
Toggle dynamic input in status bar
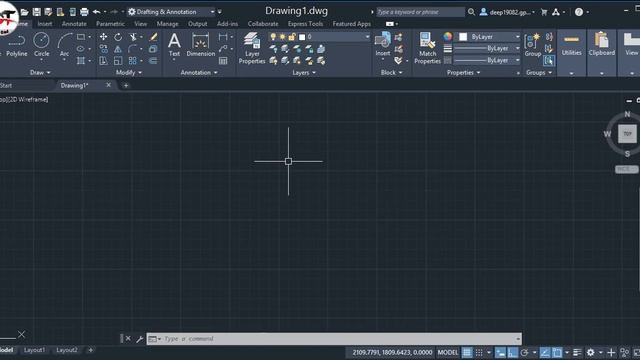[x=500, y=352]
